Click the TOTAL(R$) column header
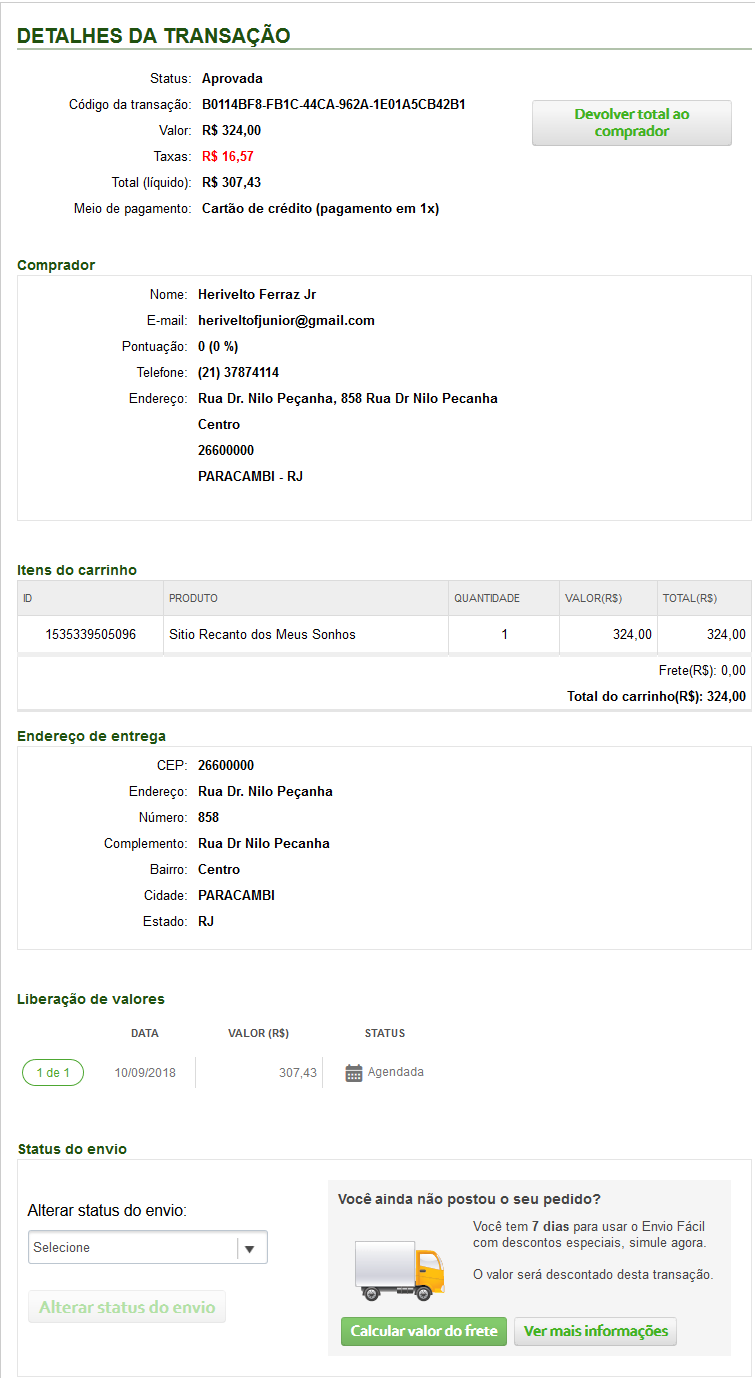Viewport: 755px width, 1378px height. 689,598
